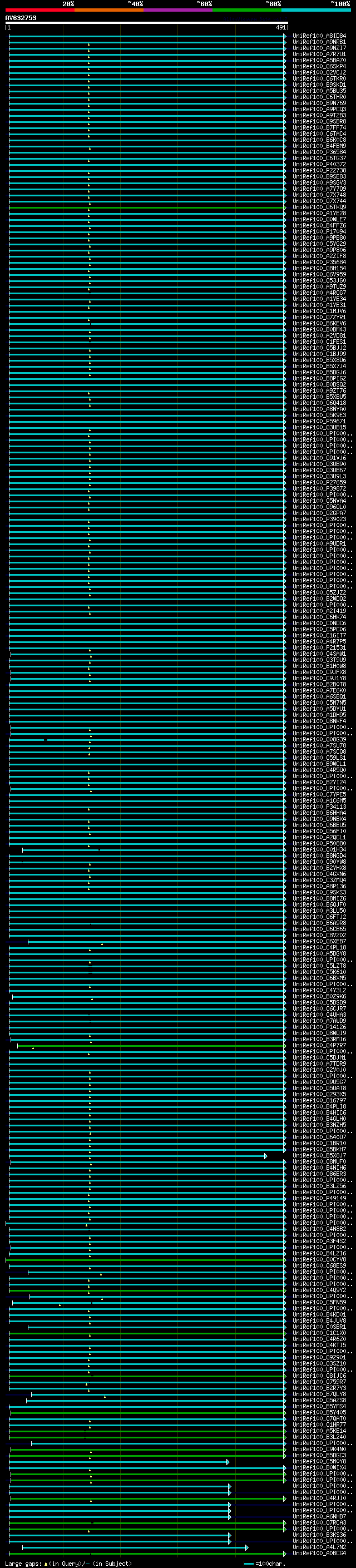Image resolution: width=356 pixels, height=1568 pixels.
Task: Click the query end position 491
Action: click(x=280, y=27)
